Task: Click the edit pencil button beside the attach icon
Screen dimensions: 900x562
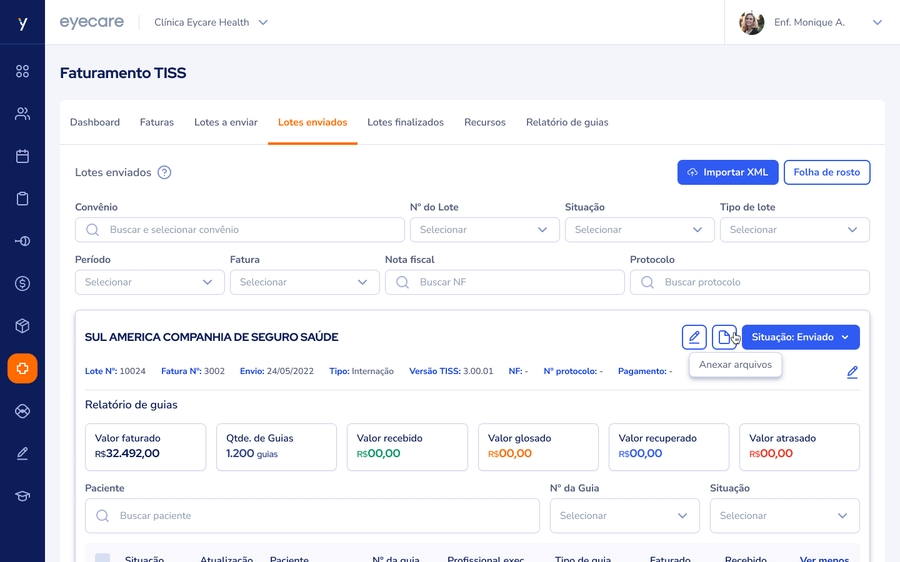Action: point(694,337)
